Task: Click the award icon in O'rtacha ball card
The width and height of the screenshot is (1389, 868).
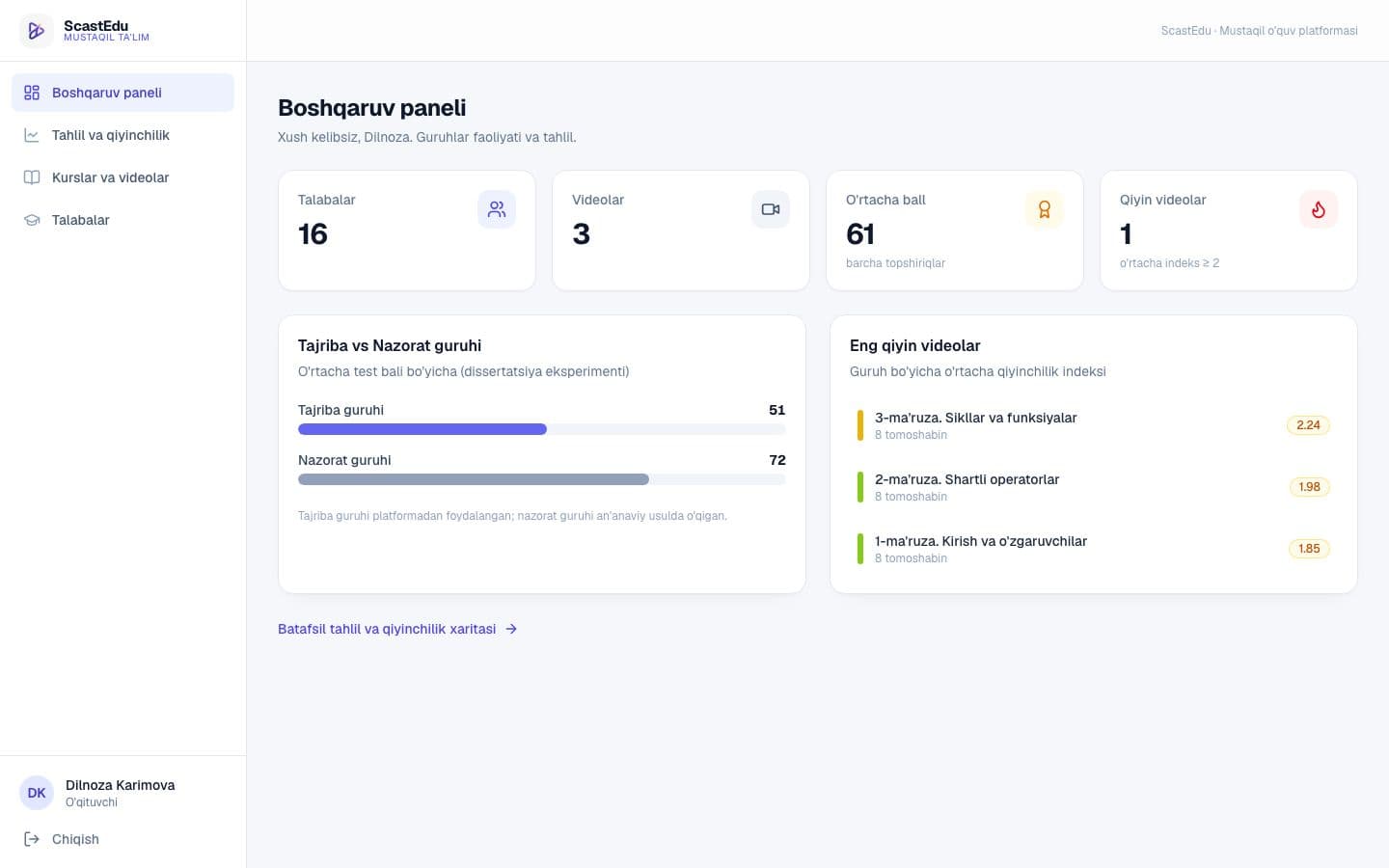Action: tap(1045, 209)
